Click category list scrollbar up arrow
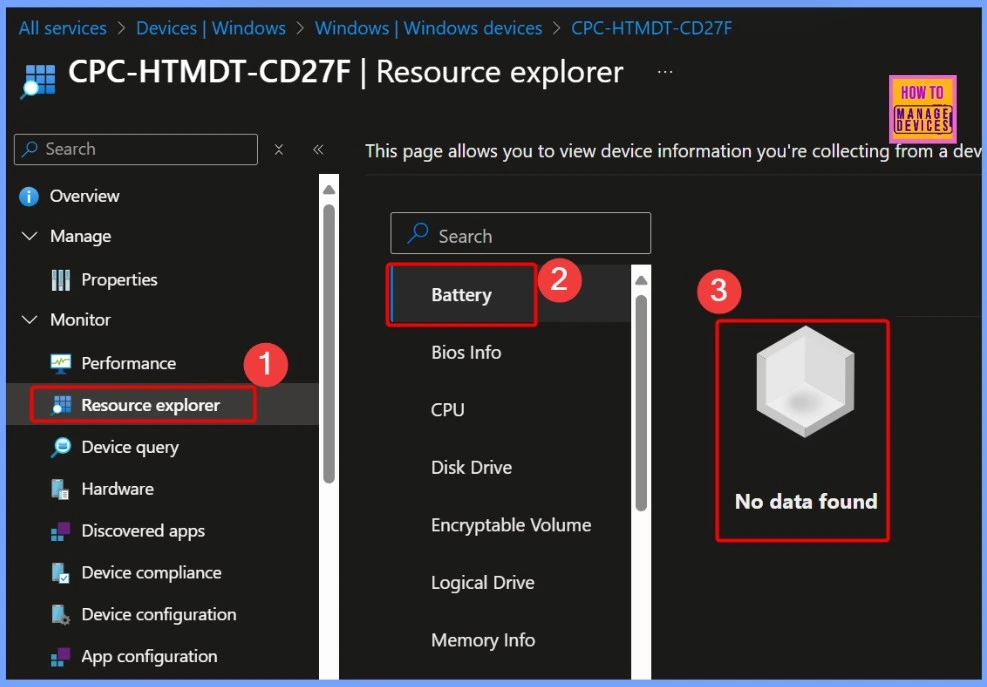Image resolution: width=987 pixels, height=687 pixels. [x=641, y=280]
